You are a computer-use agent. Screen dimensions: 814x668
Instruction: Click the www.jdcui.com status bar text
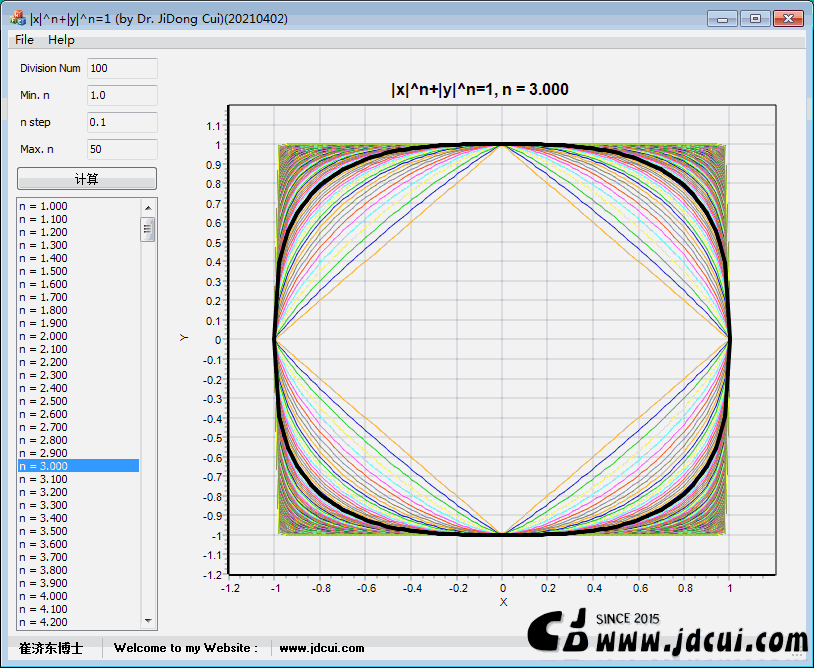coord(322,648)
